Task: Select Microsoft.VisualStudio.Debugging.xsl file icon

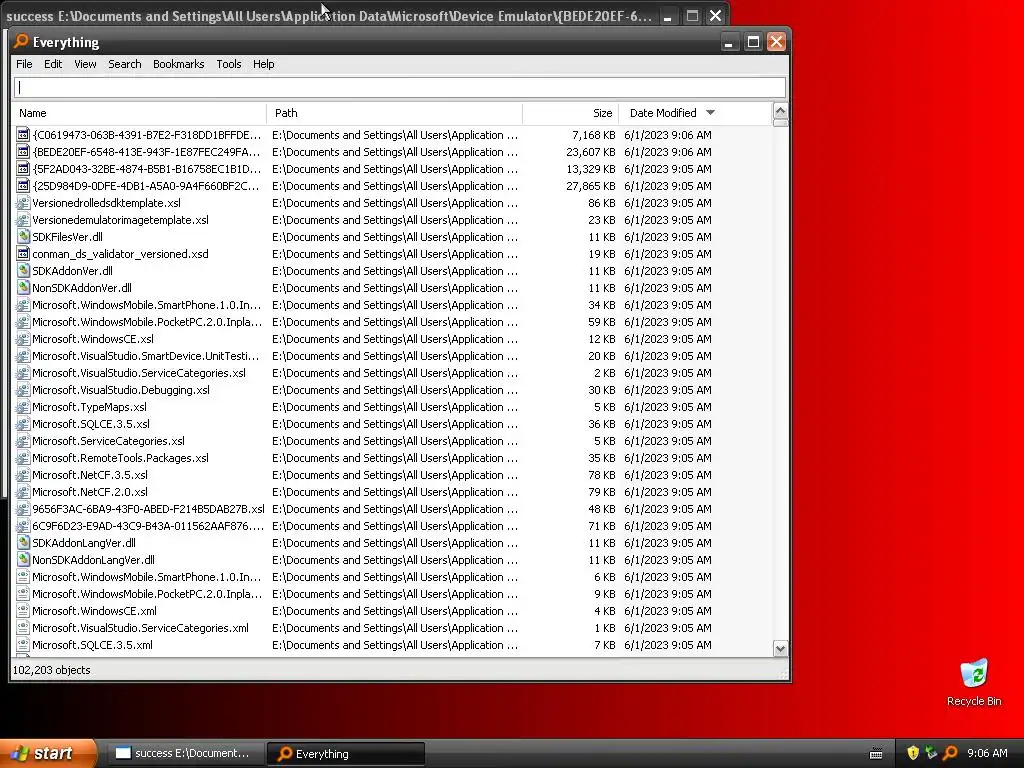Action: coord(23,390)
